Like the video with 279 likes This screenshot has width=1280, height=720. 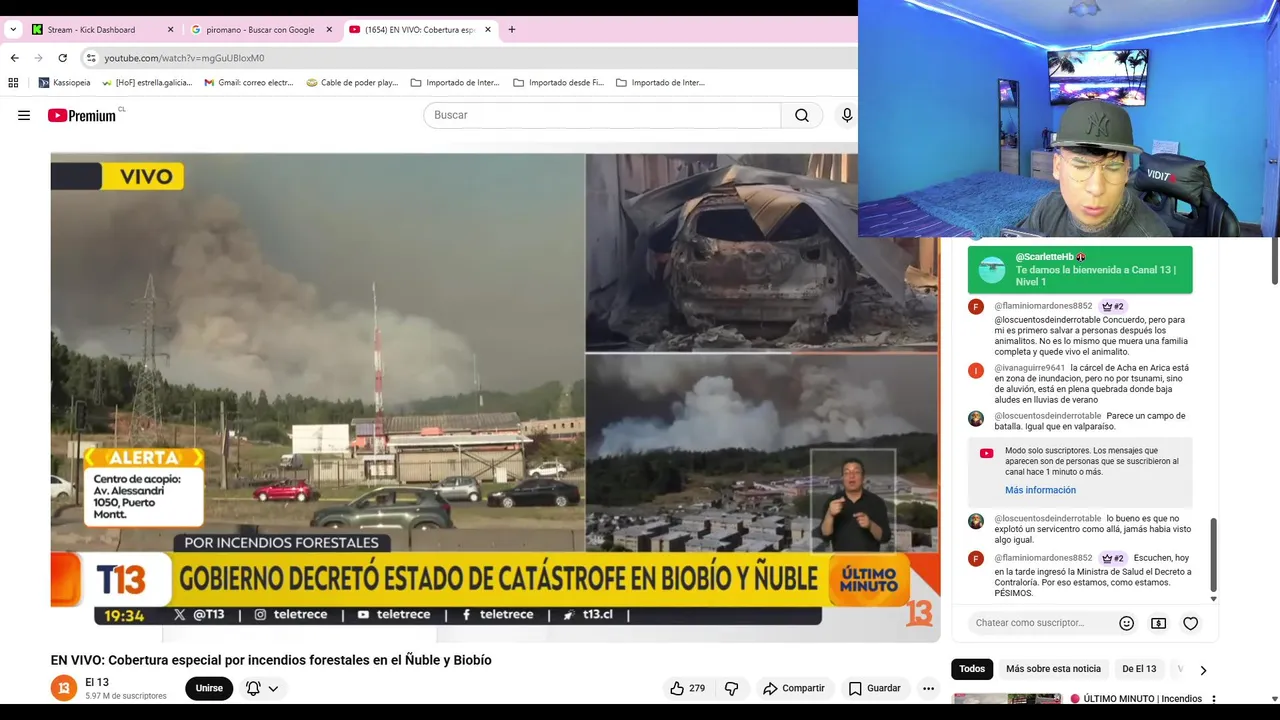pyautogui.click(x=688, y=688)
